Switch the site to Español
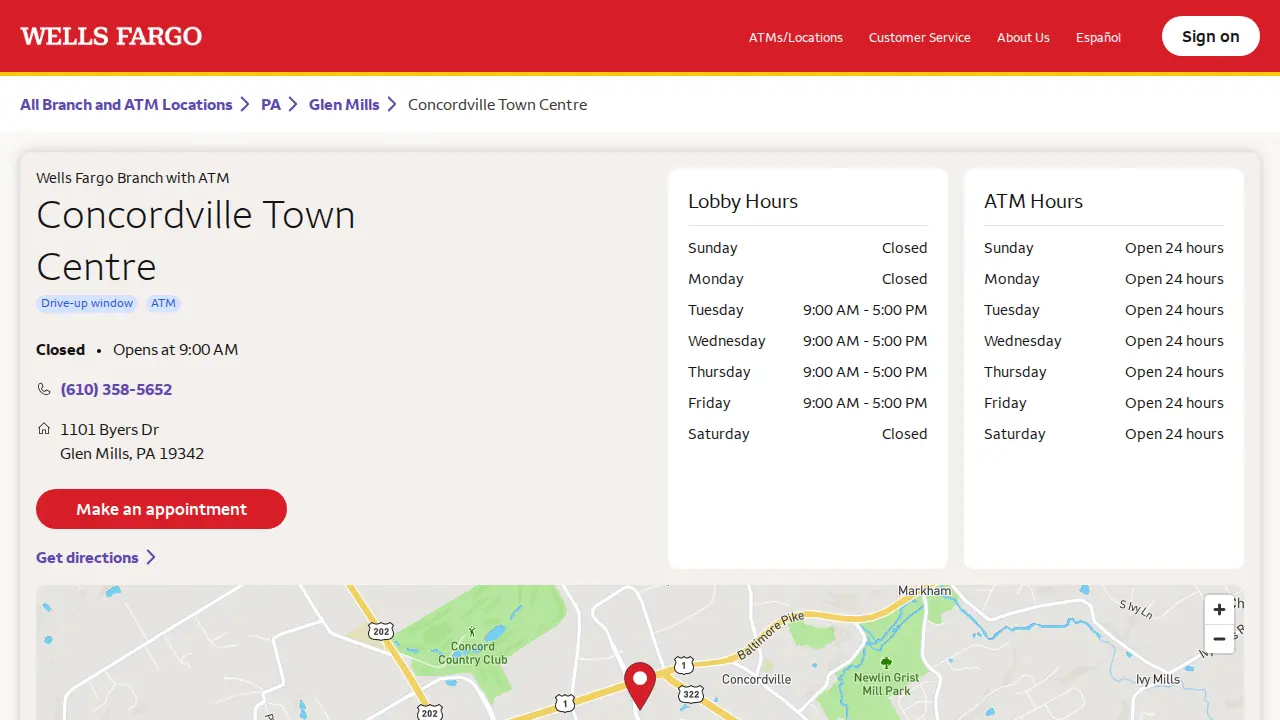 (1098, 37)
